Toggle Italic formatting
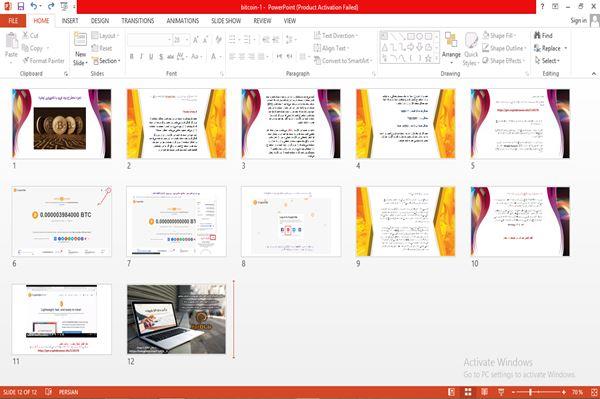Screen dimensions: 600x399 click(x=141, y=57)
